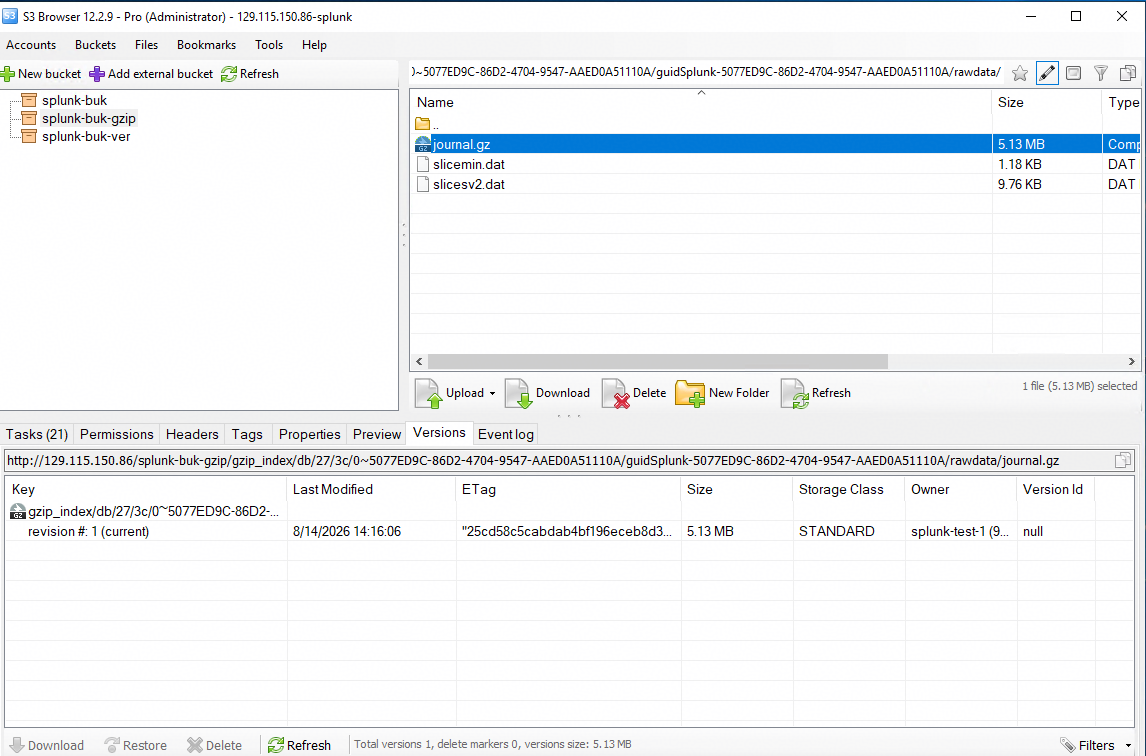
Task: Click the splunk-test-1 owner cell
Action: coord(959,532)
